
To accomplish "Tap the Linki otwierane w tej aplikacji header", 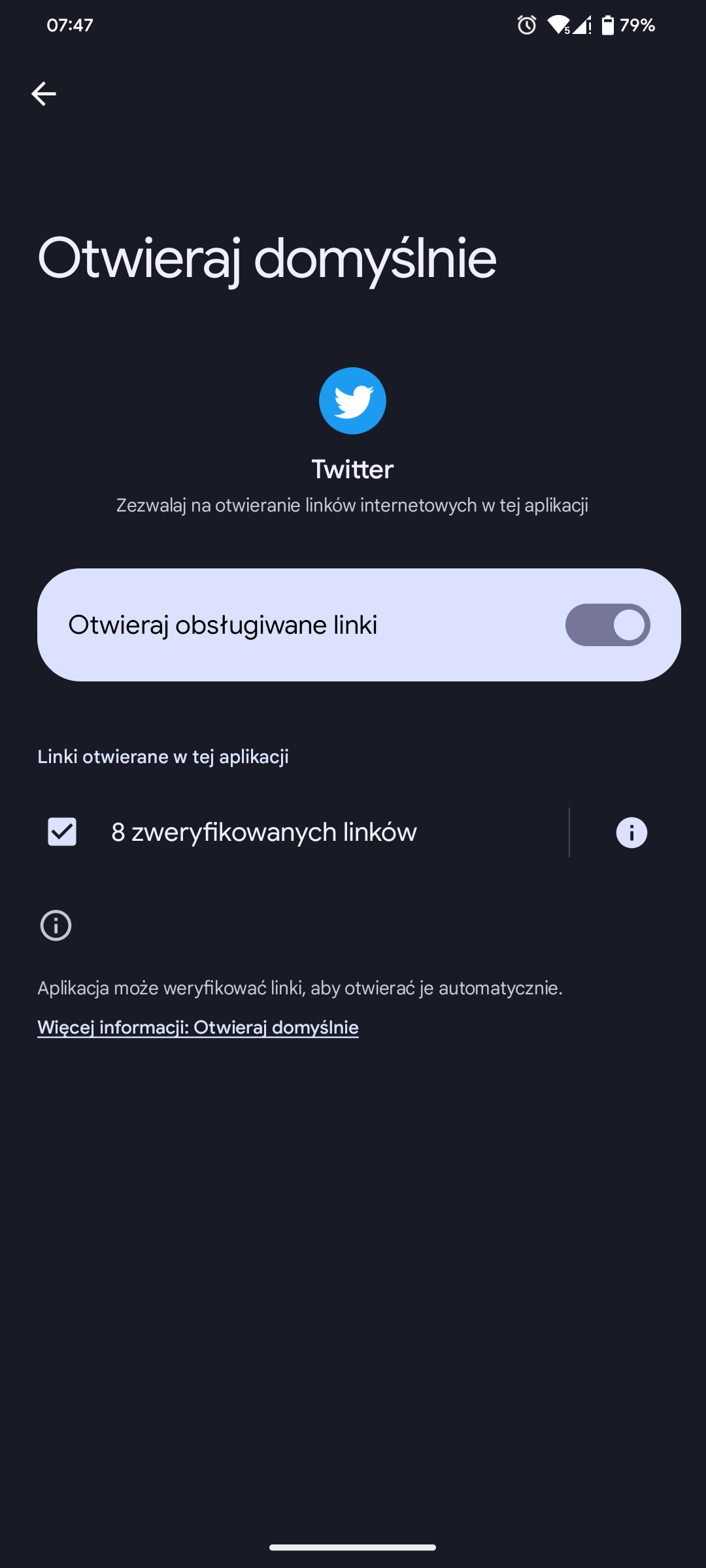I will pos(163,757).
